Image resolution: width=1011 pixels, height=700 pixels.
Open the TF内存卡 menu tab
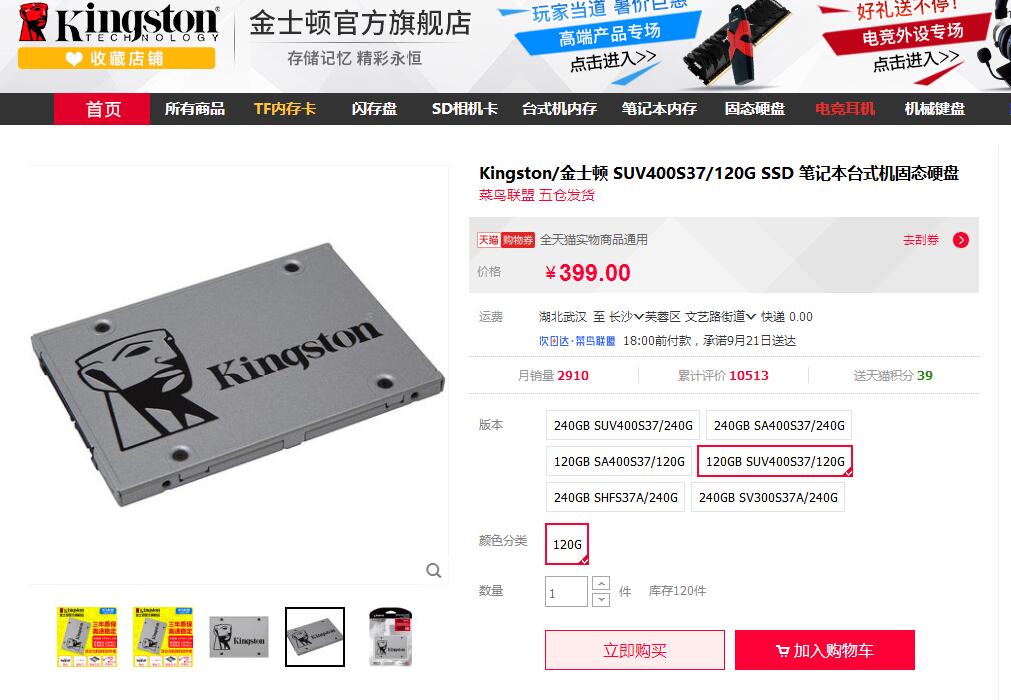pyautogui.click(x=284, y=109)
